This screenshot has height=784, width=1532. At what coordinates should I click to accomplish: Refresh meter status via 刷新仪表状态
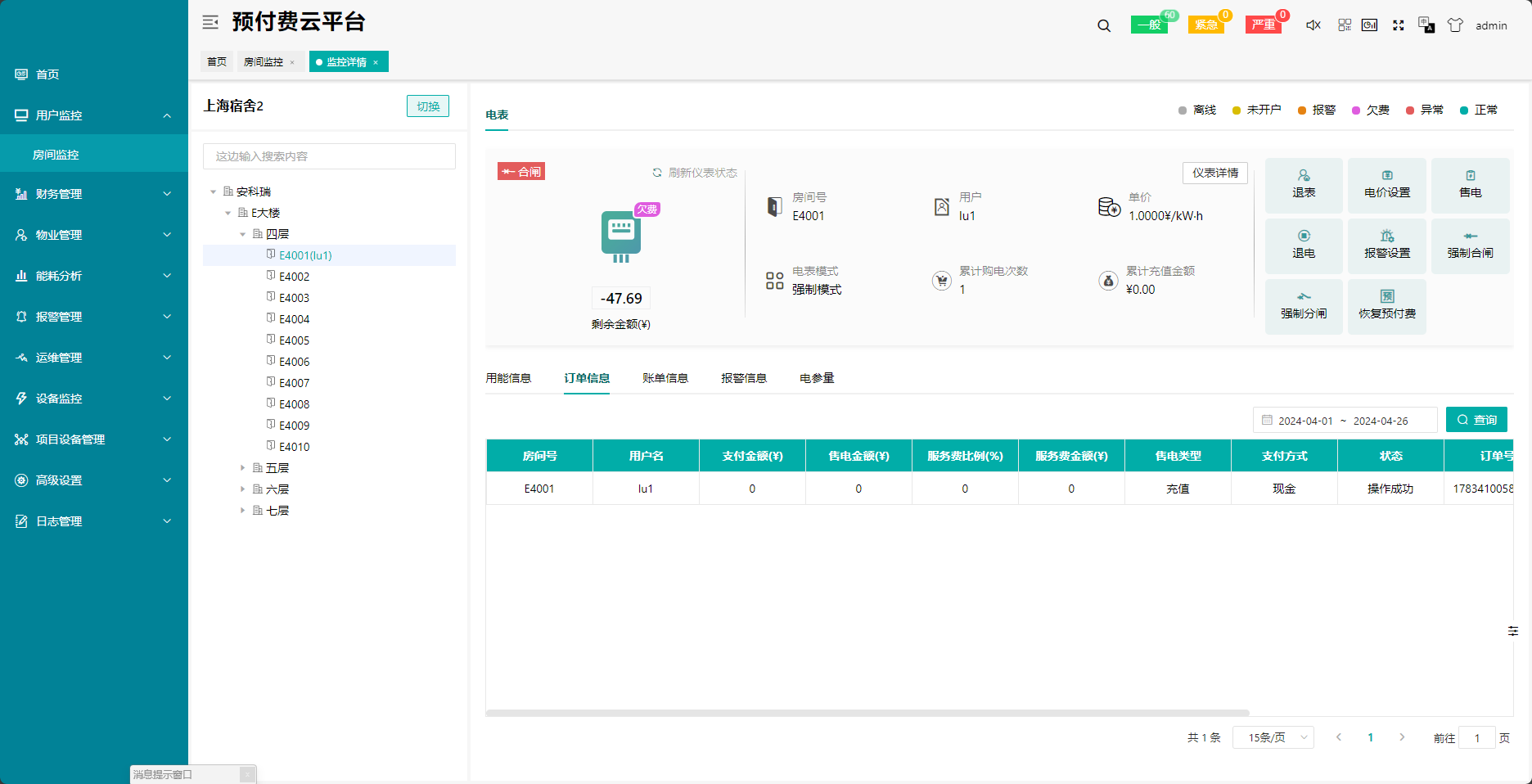(695, 173)
